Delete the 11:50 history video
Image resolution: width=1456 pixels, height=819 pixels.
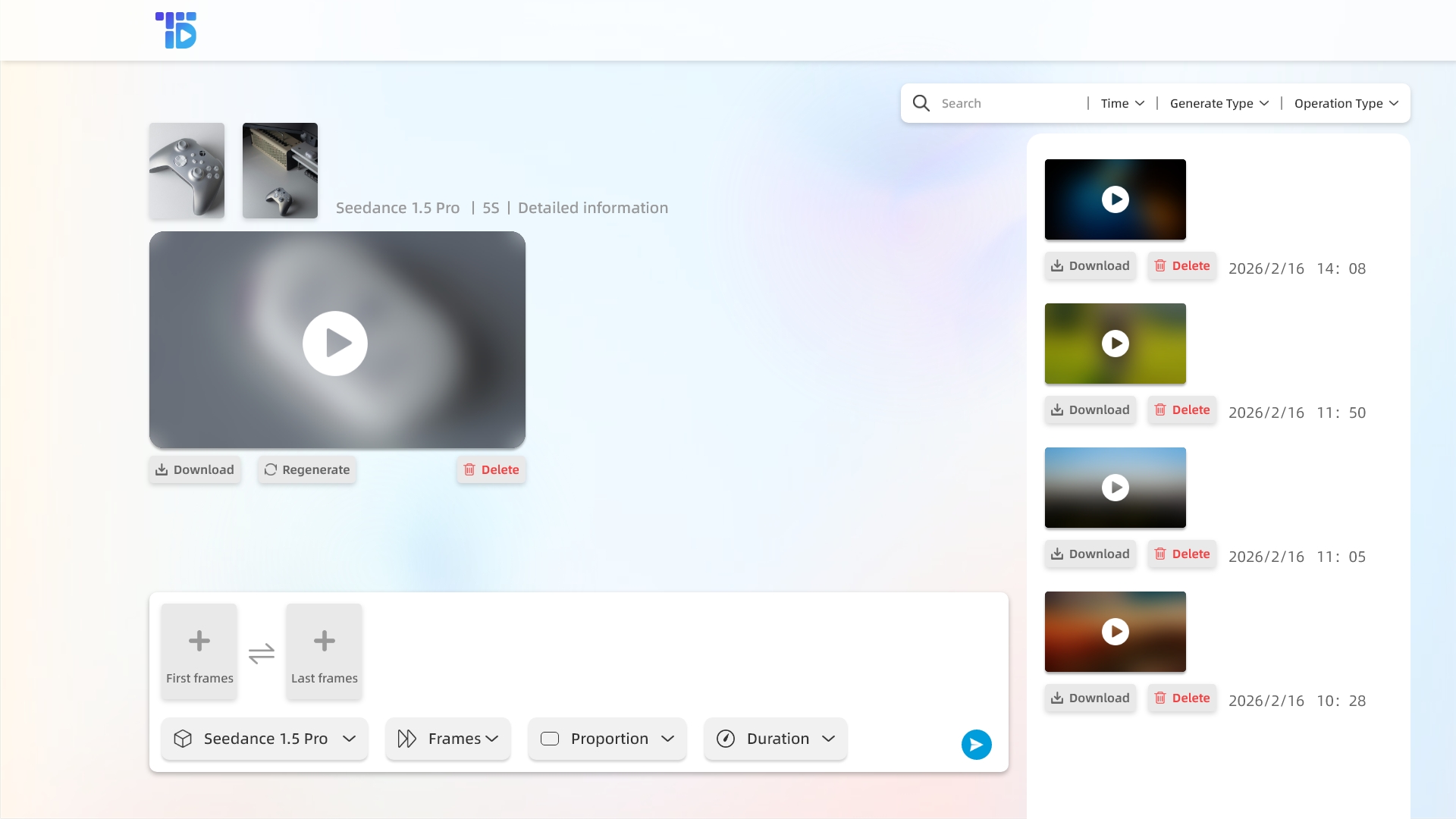[x=1182, y=409]
